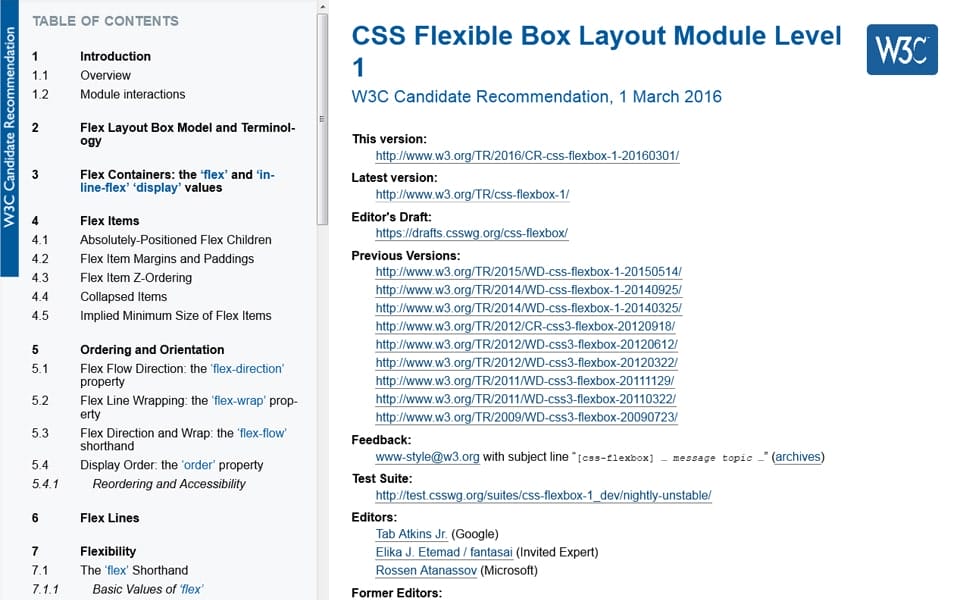Open The 'flex' Shorthand entry
The image size is (954, 600).
click(134, 570)
